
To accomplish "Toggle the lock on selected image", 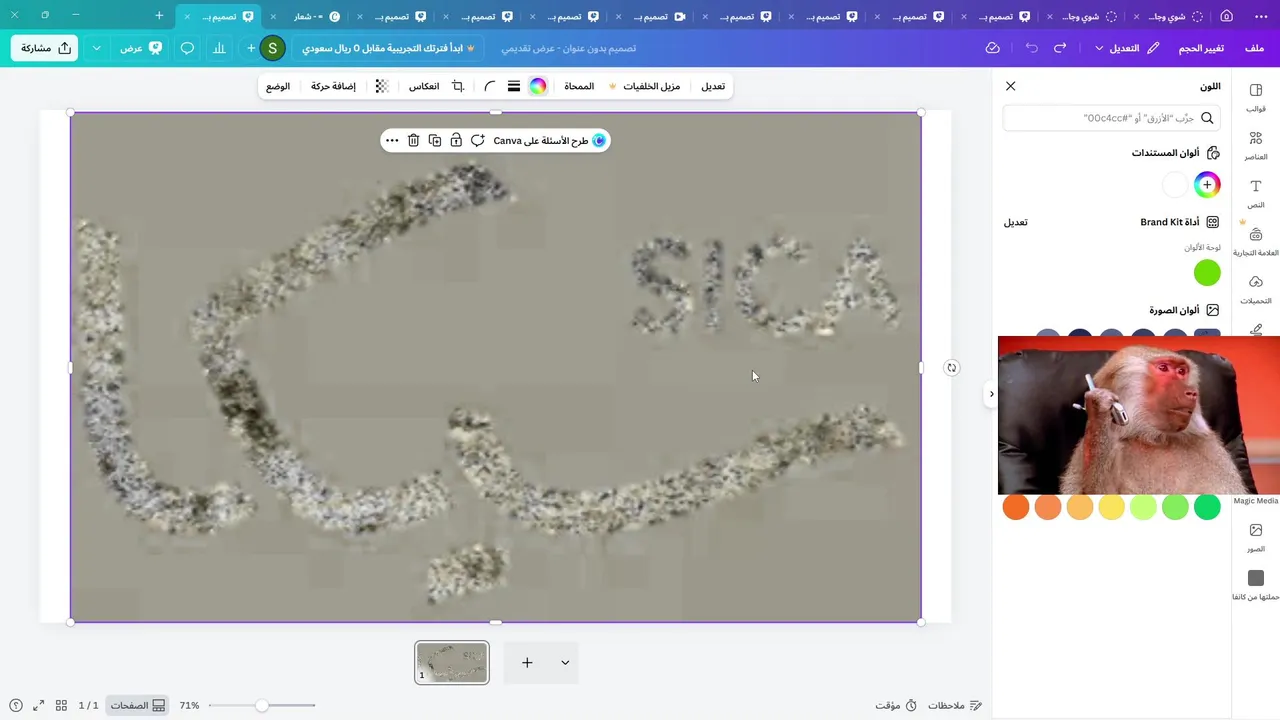I will click(456, 141).
